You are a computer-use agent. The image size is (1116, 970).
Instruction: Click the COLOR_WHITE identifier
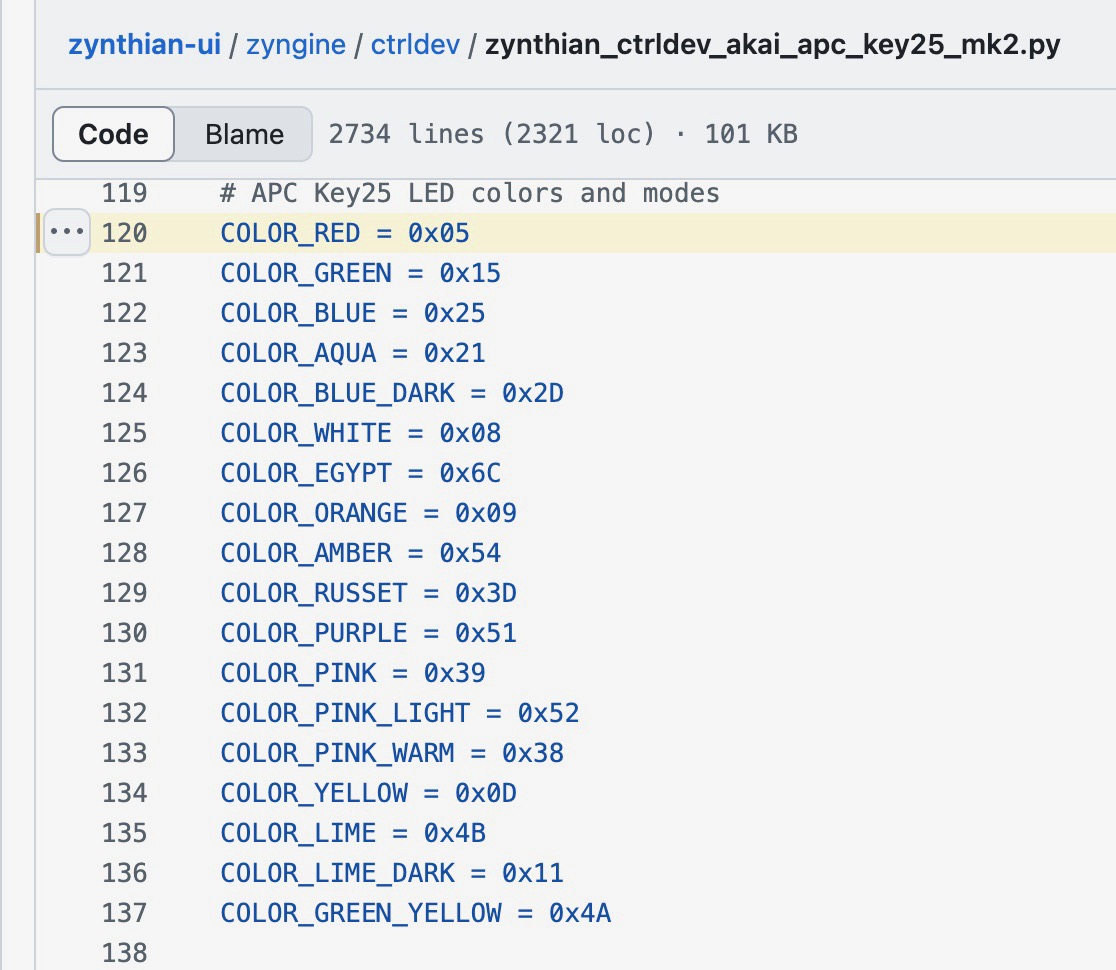tap(306, 433)
